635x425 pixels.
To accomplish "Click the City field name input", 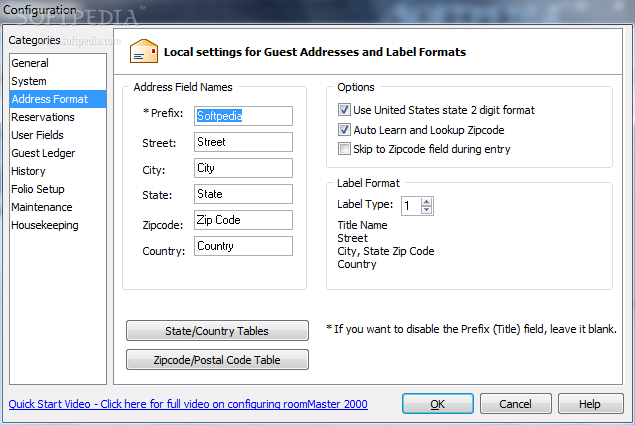I will click(x=243, y=168).
